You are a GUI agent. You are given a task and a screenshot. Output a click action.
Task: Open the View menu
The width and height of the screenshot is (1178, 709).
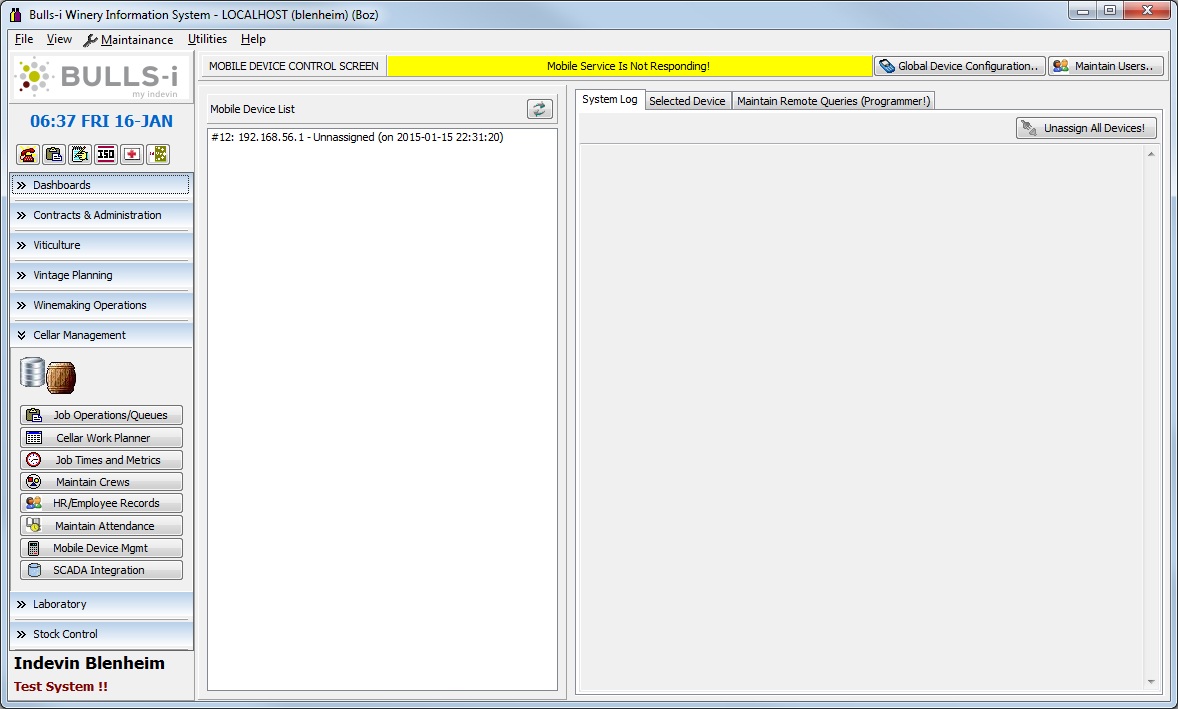tap(59, 39)
